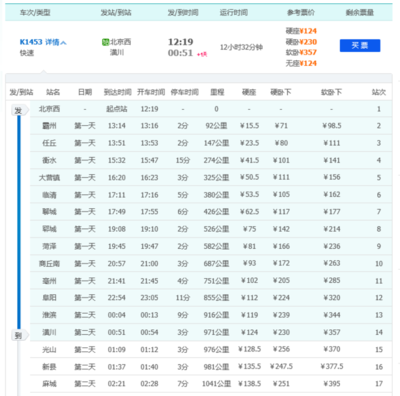Viewport: 400px width, 396px height.
Task: Select the 淮滨 station name
Action: coord(49,315)
